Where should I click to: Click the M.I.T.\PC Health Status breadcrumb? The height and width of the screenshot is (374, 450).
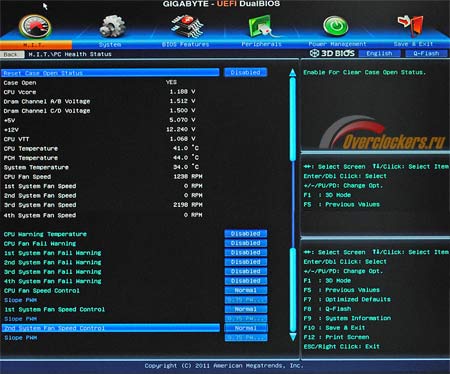70,54
